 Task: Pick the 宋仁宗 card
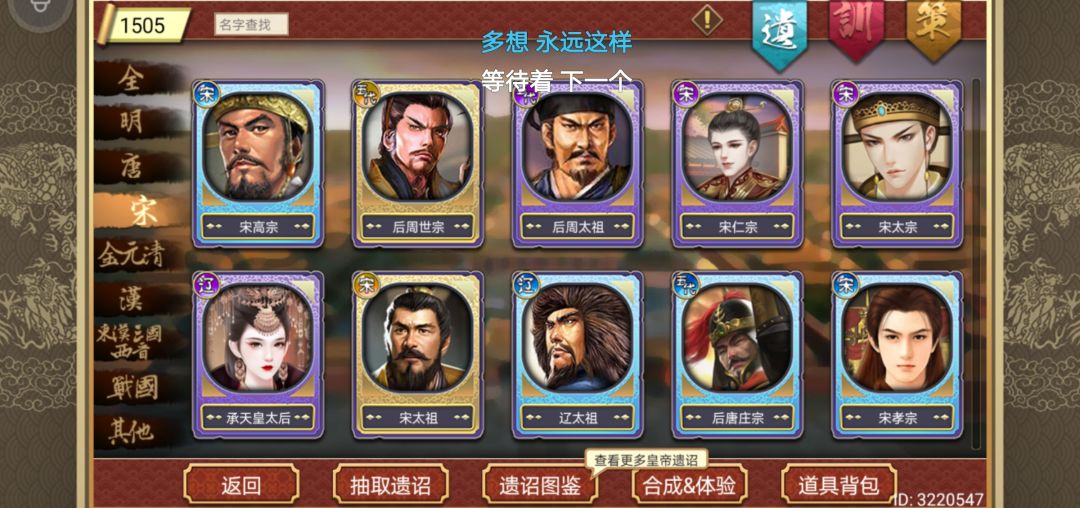click(x=738, y=164)
